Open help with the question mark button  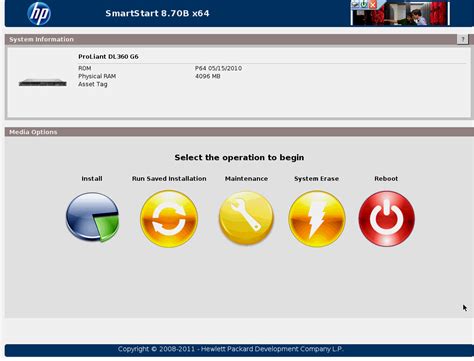tap(462, 39)
